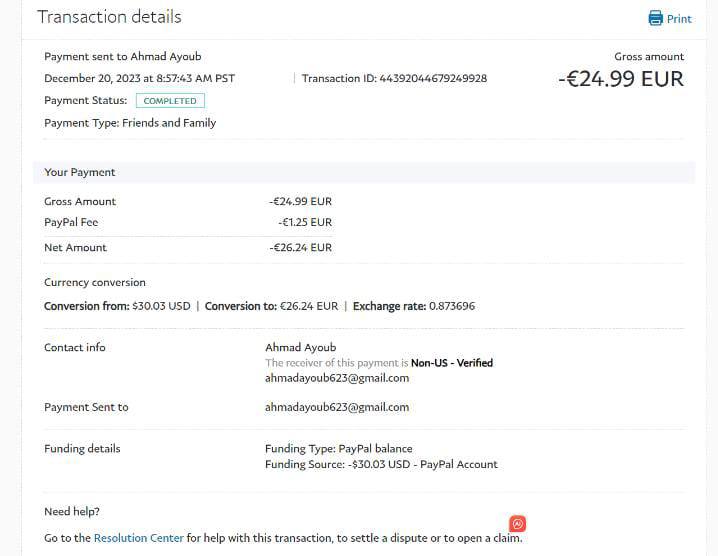Click the Net Amount value -€26.24 EUR
Viewport: 718px width, 556px height.
301,247
